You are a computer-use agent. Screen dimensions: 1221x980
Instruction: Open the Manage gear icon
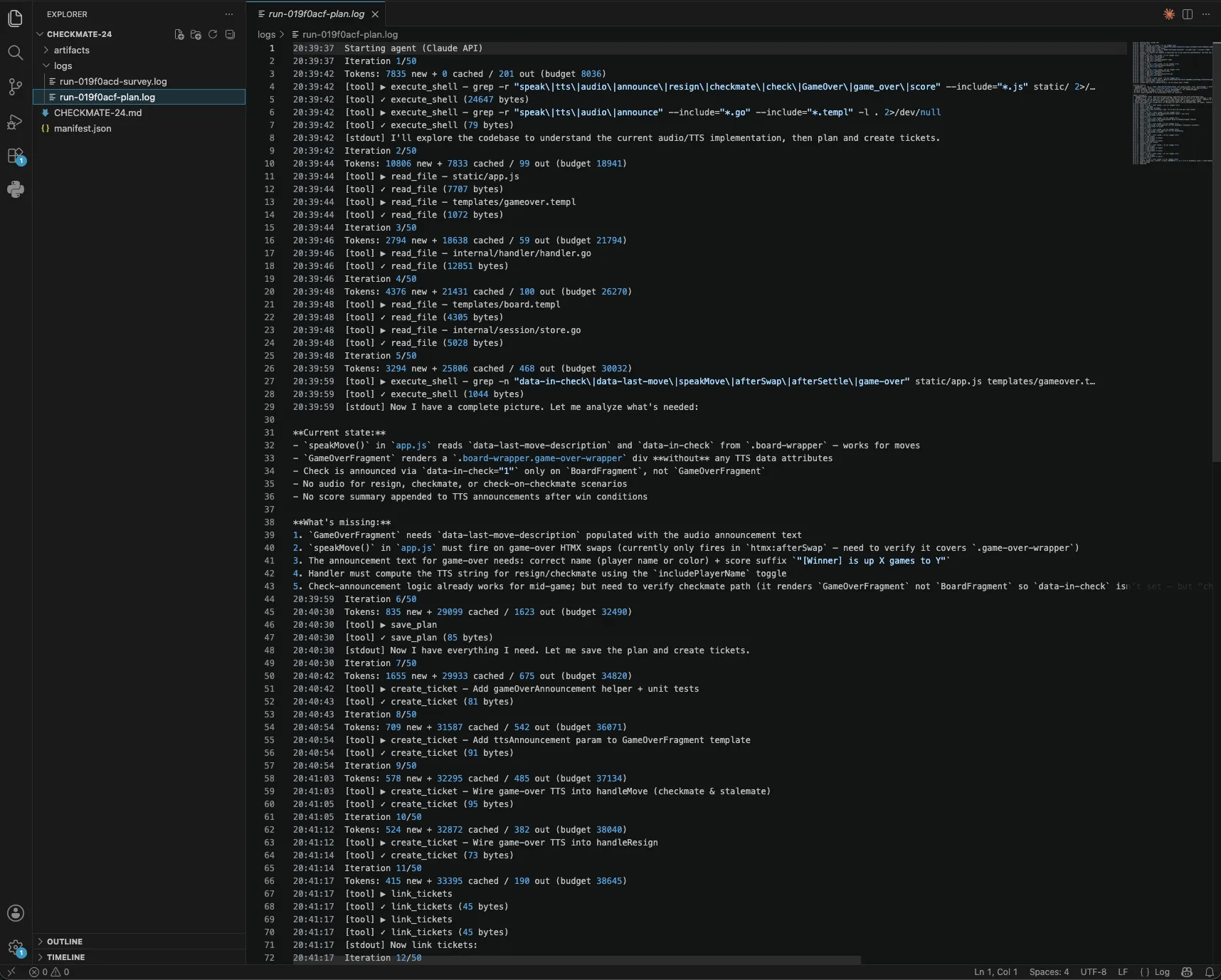tap(15, 947)
